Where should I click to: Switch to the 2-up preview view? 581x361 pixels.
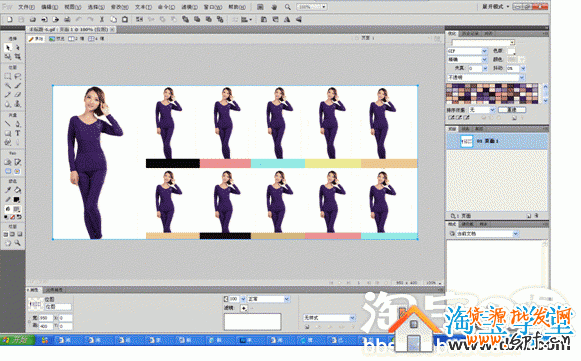tap(76, 39)
